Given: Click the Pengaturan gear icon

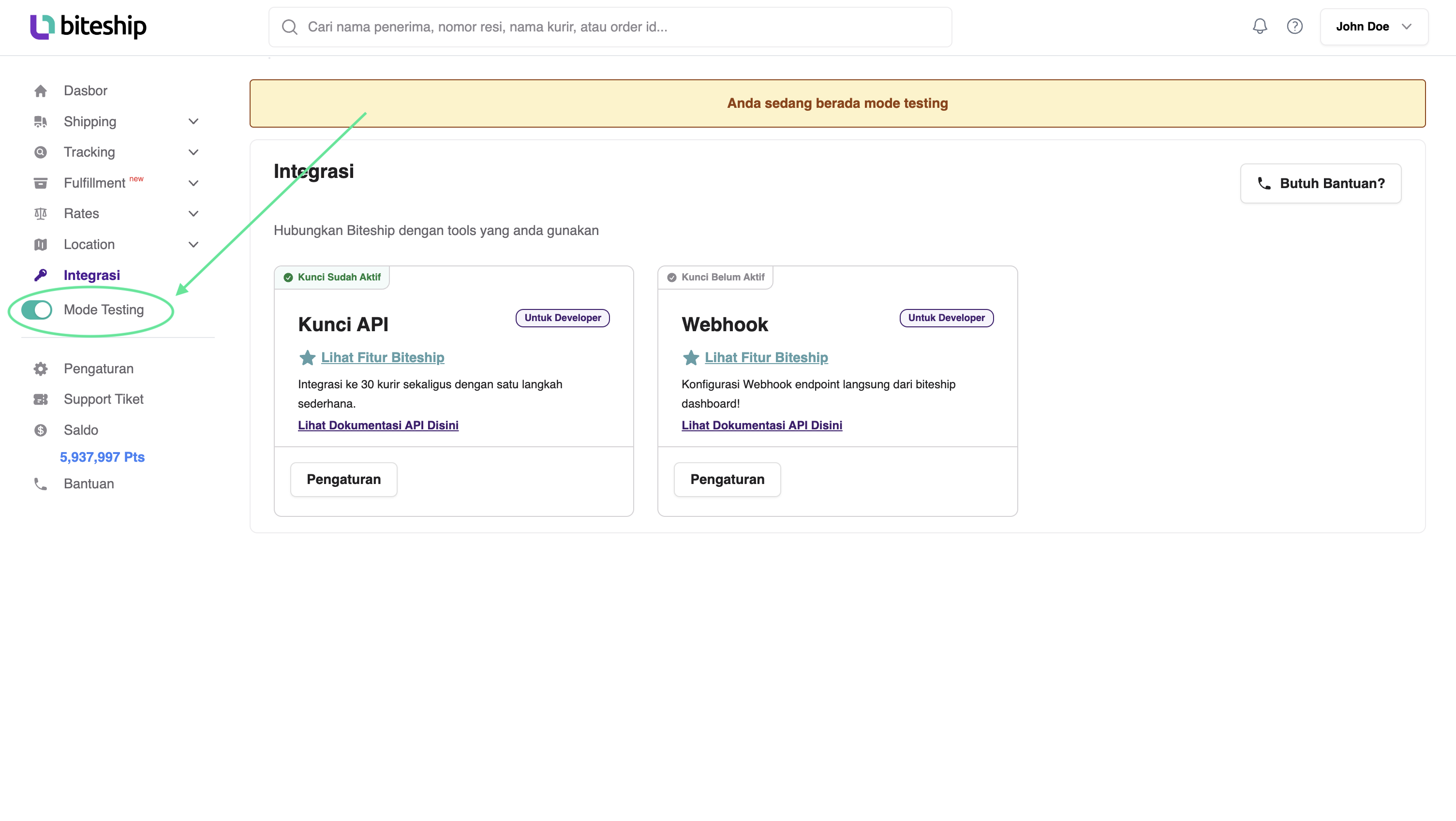Looking at the screenshot, I should (41, 368).
